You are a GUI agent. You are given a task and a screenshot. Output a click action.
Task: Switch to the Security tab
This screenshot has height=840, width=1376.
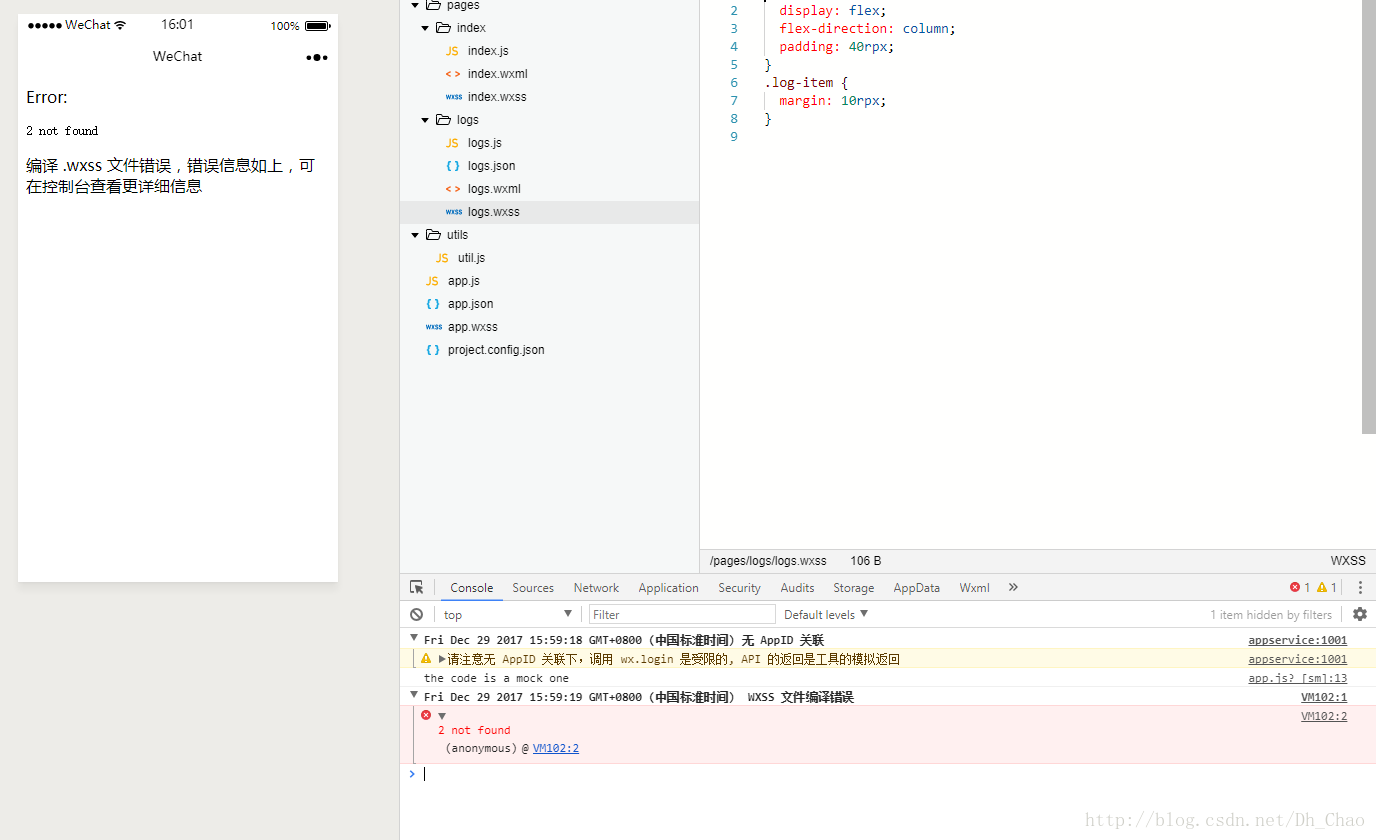click(739, 588)
